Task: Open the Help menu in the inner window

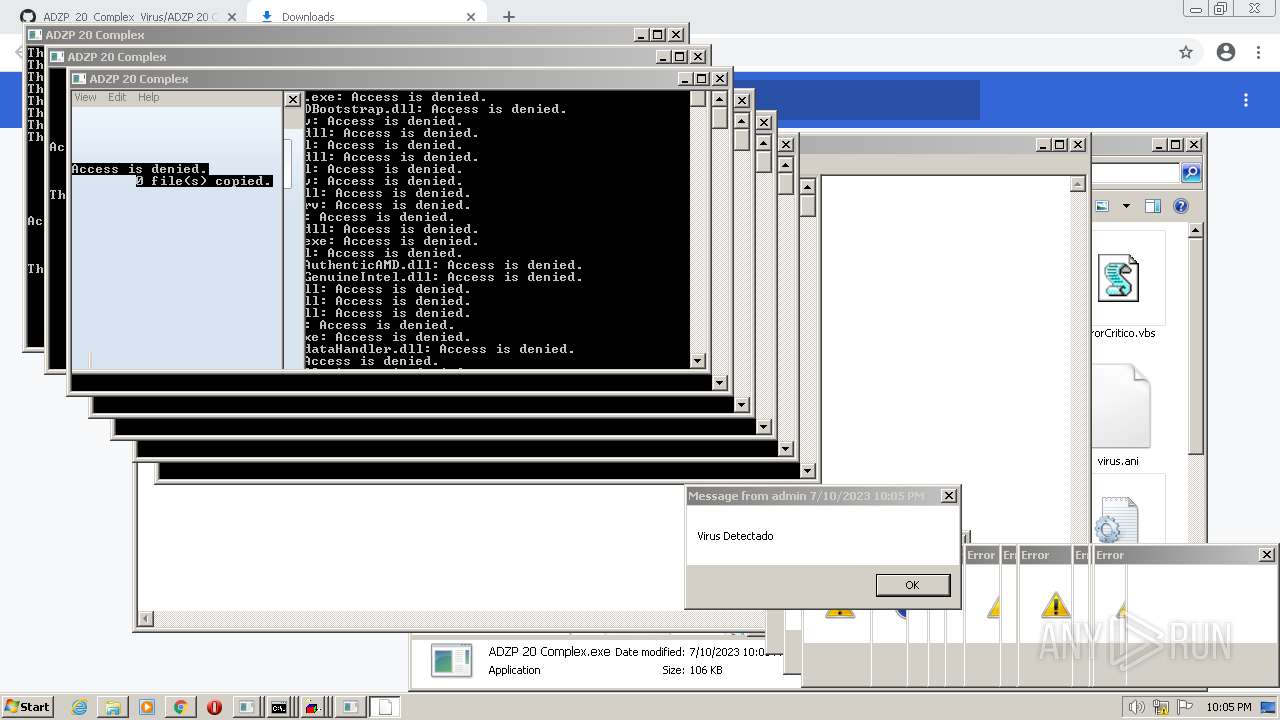Action: (149, 97)
